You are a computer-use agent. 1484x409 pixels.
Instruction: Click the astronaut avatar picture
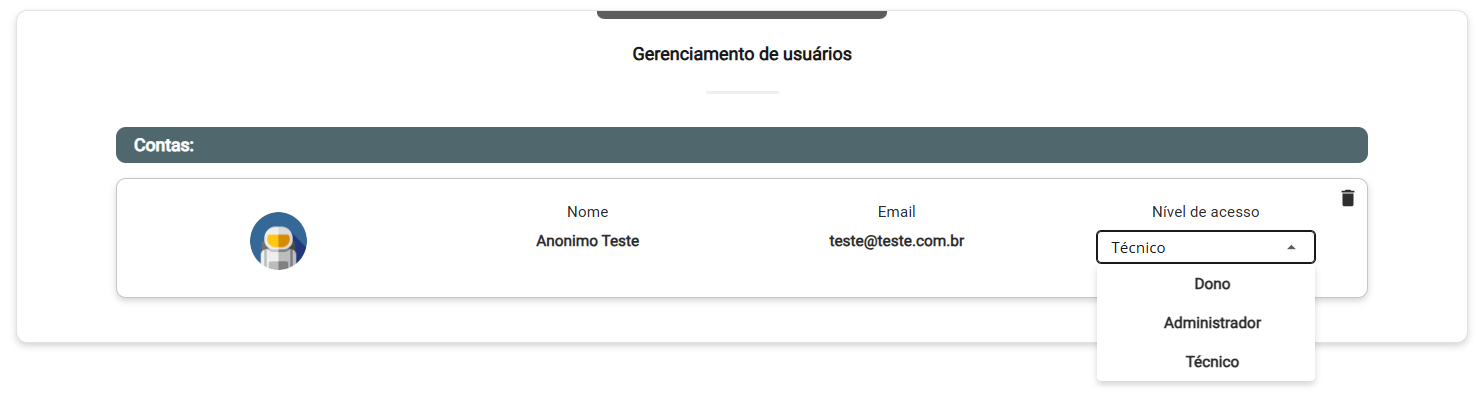[x=278, y=241]
